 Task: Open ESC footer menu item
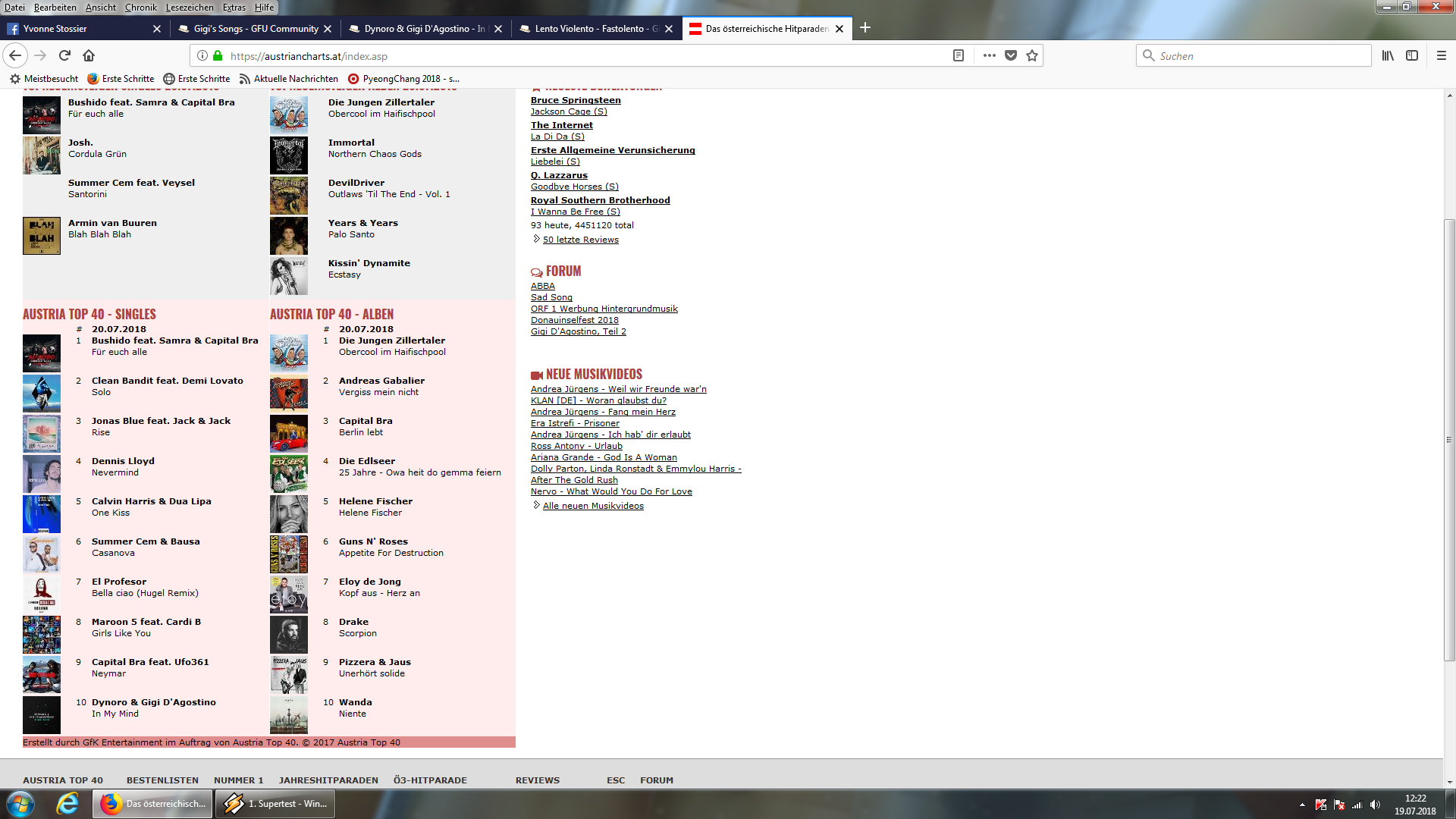[616, 780]
